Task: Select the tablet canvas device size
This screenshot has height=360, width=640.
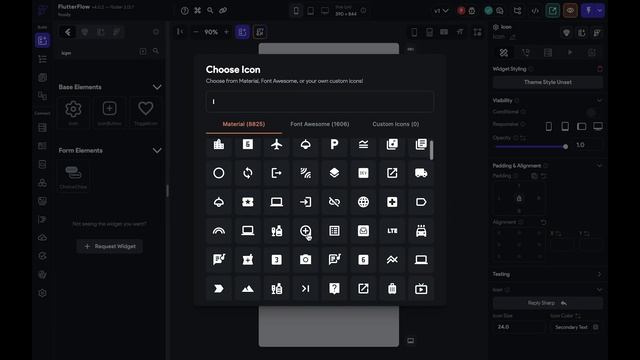Action: (x=311, y=11)
